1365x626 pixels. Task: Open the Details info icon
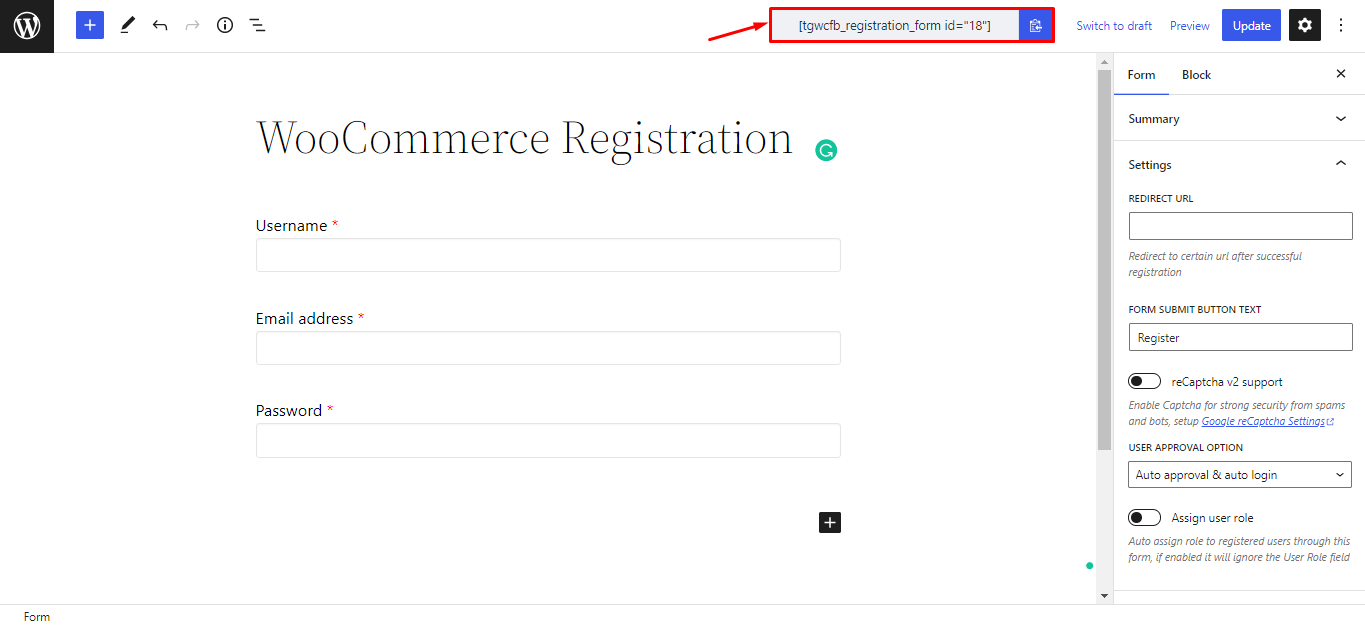pos(224,24)
